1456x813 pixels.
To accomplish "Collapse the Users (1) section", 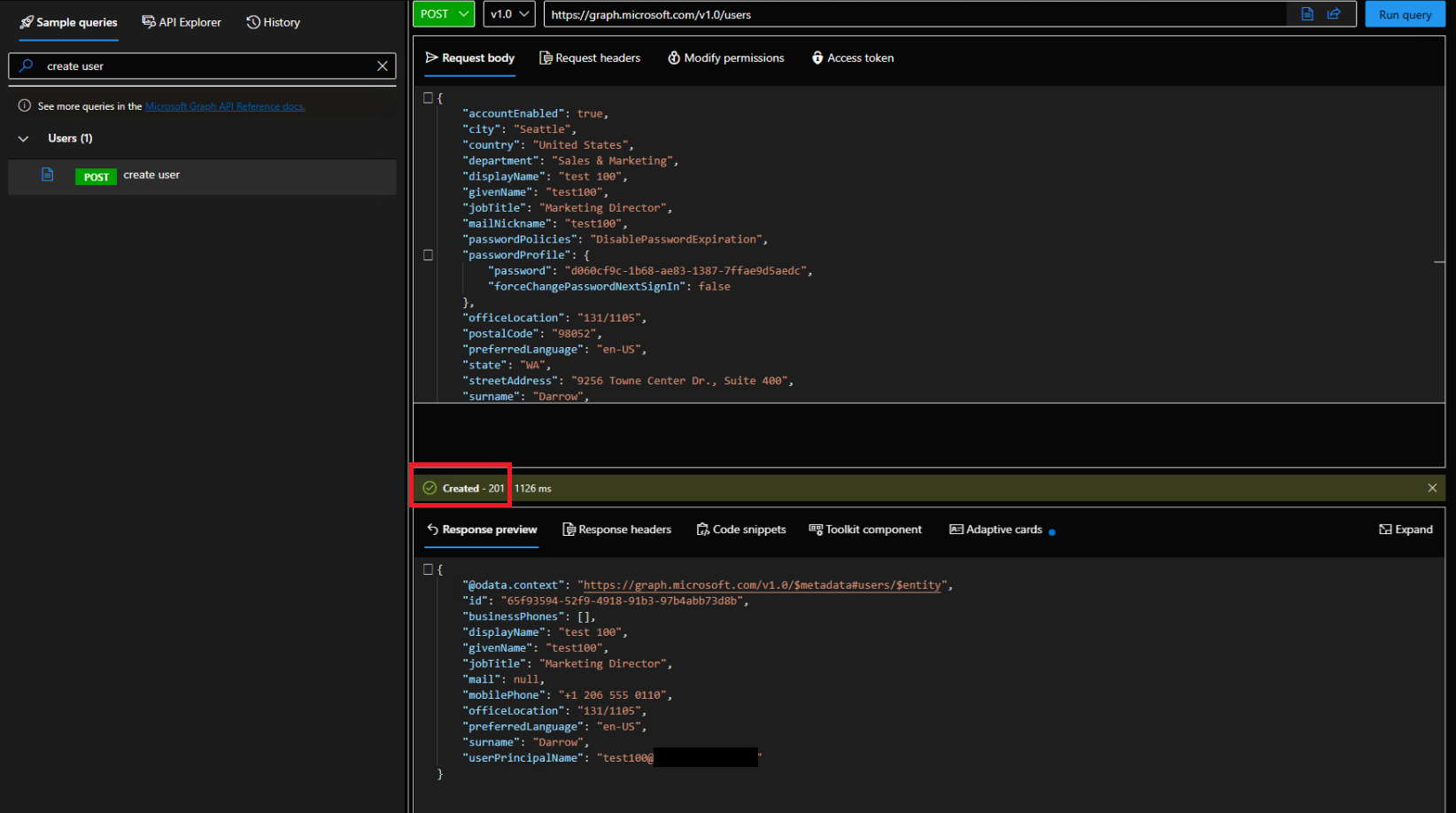I will click(x=24, y=138).
